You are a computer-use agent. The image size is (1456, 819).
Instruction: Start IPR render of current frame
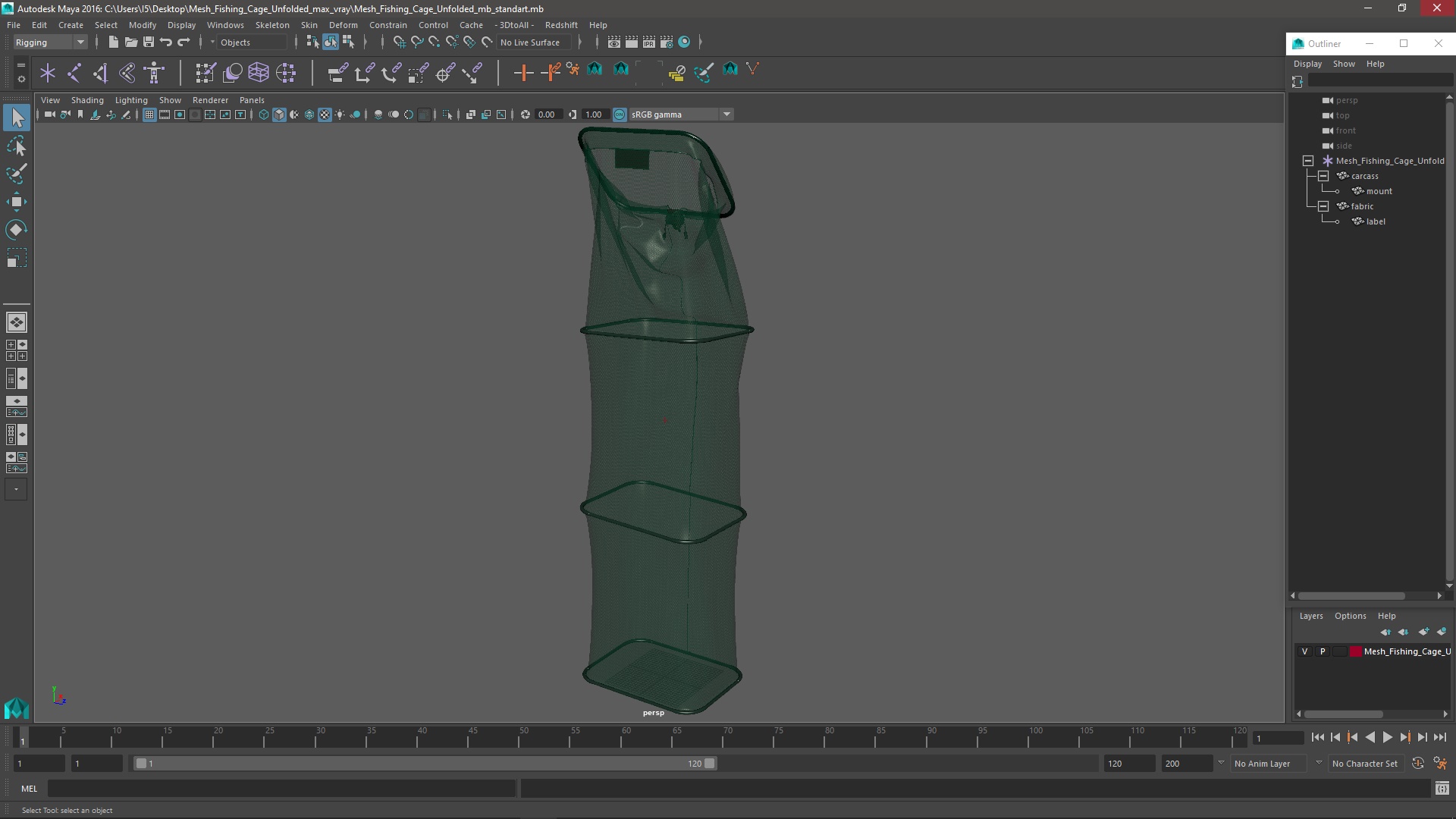click(x=649, y=42)
